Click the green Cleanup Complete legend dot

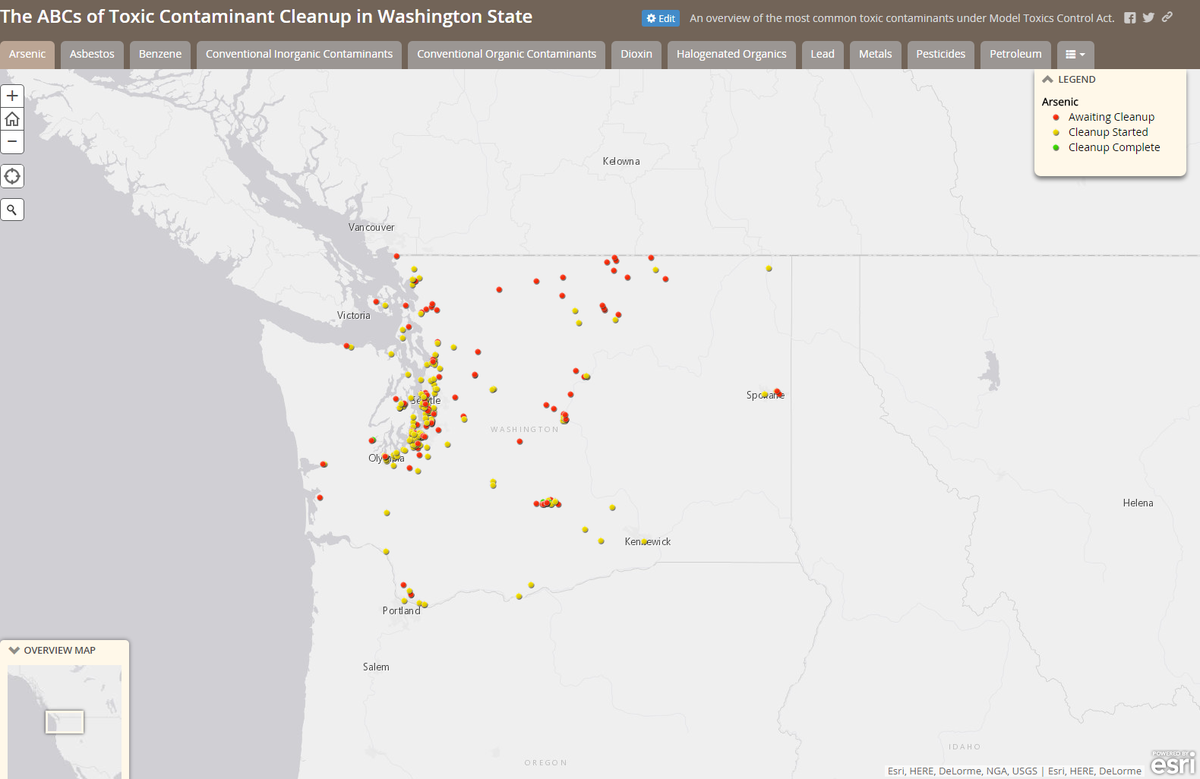click(x=1056, y=147)
